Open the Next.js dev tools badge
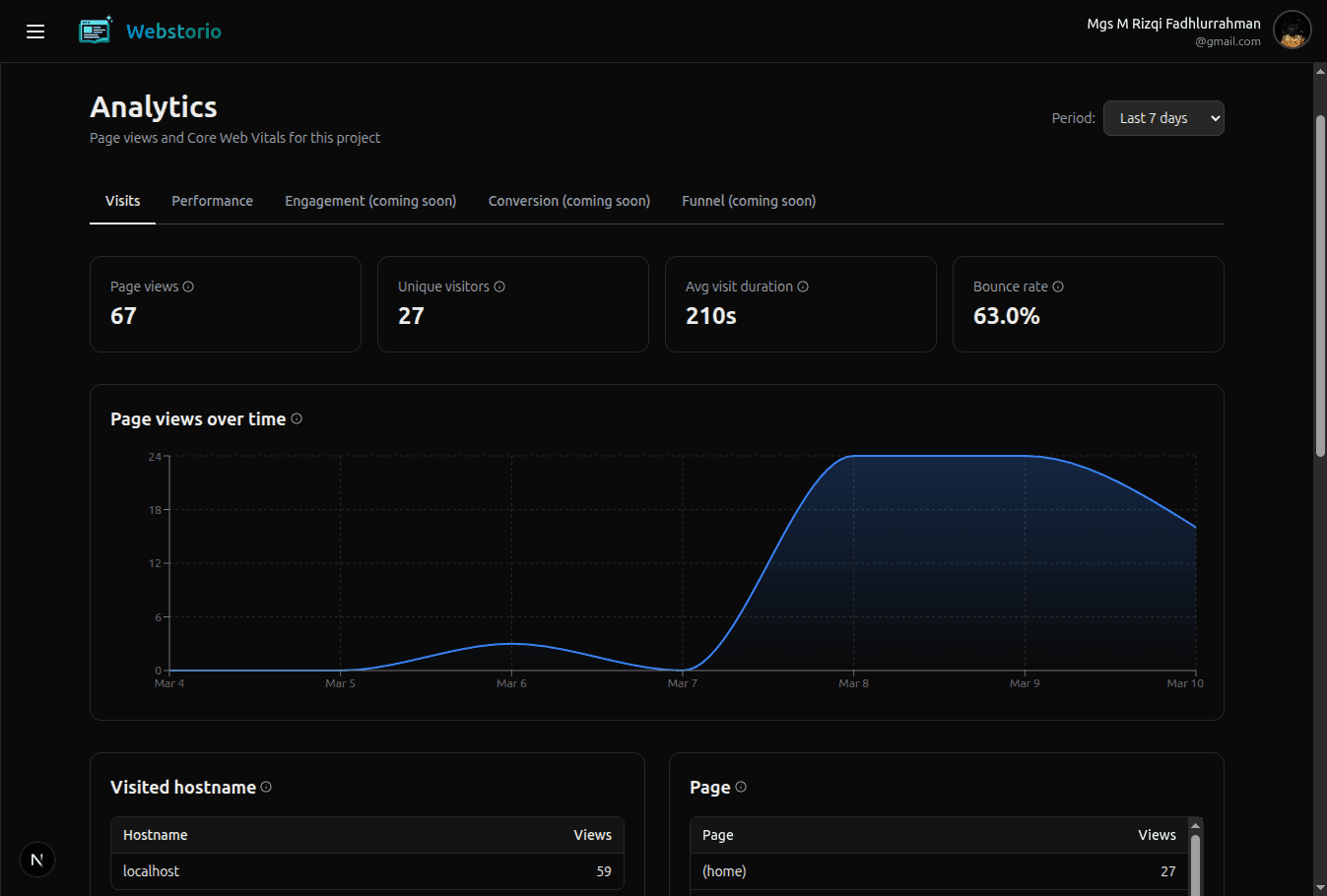Image resolution: width=1327 pixels, height=896 pixels. (36, 860)
